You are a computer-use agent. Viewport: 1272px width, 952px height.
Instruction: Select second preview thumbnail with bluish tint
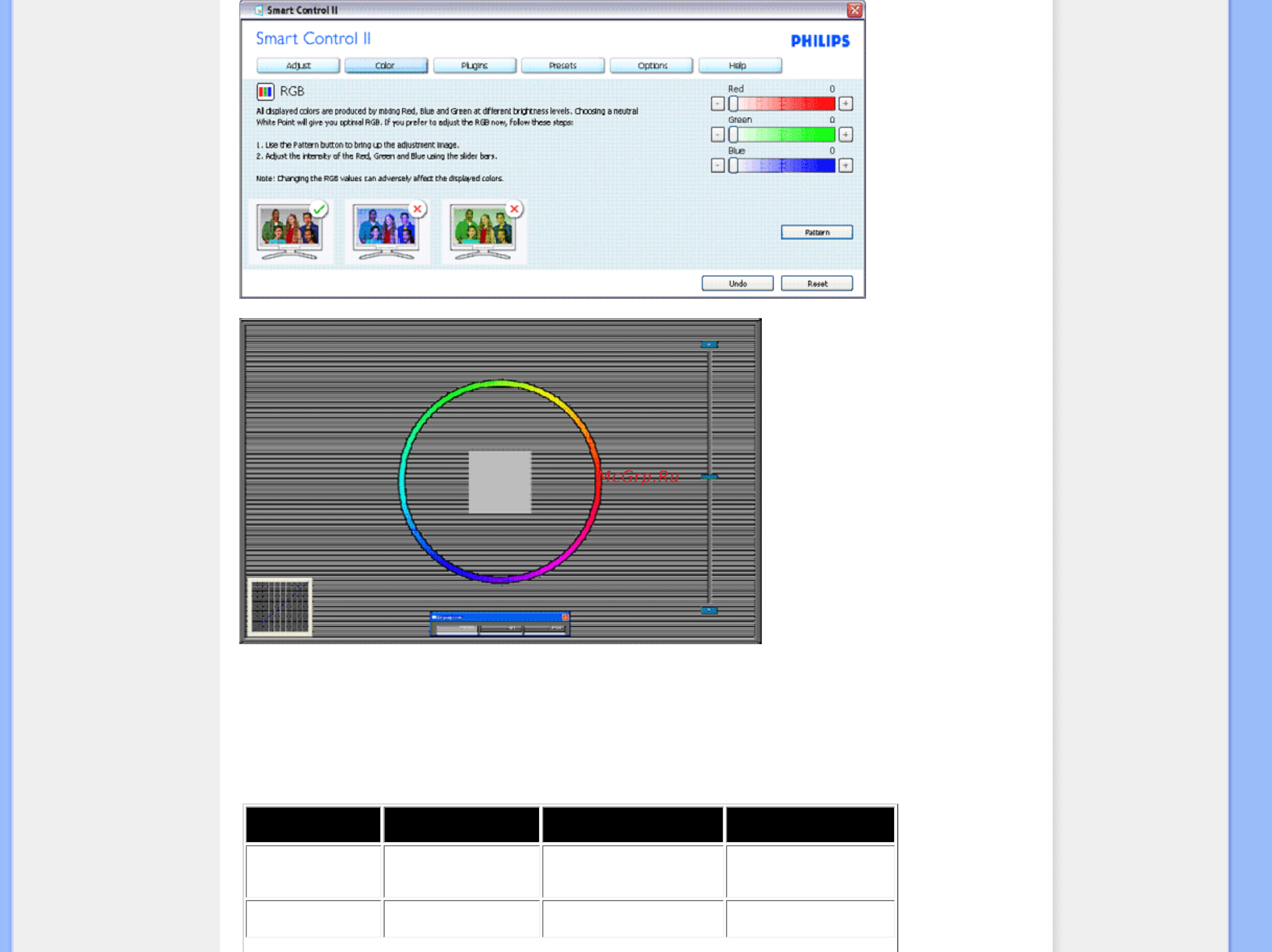(387, 232)
